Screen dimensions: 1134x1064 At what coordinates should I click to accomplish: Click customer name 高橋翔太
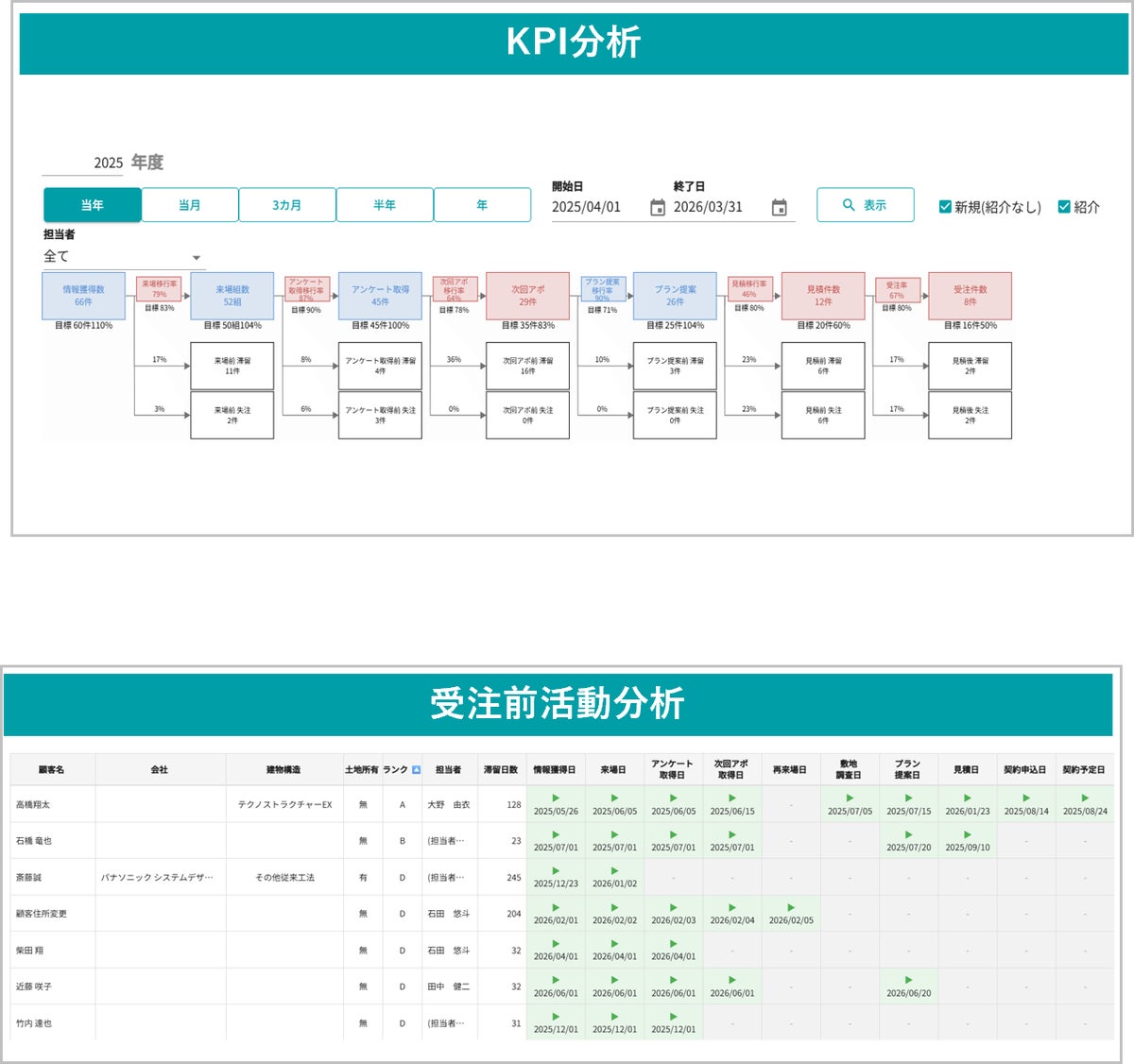33,805
